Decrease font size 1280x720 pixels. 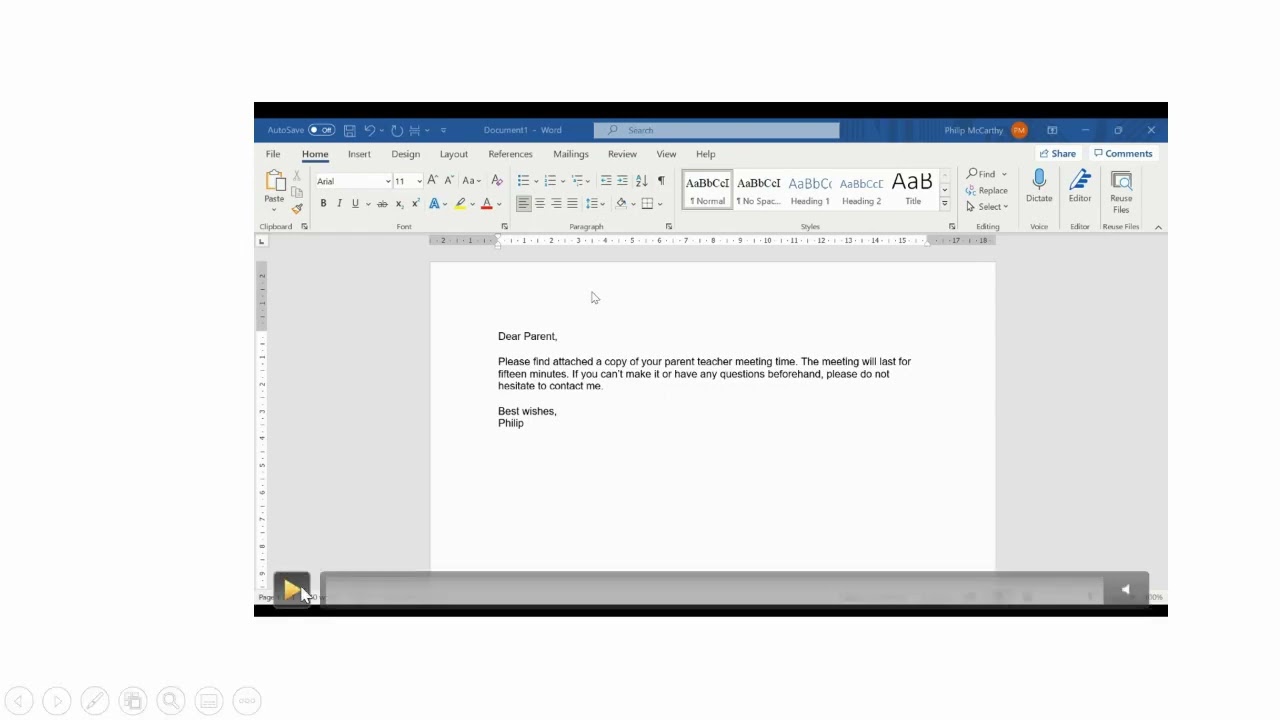[x=448, y=181]
